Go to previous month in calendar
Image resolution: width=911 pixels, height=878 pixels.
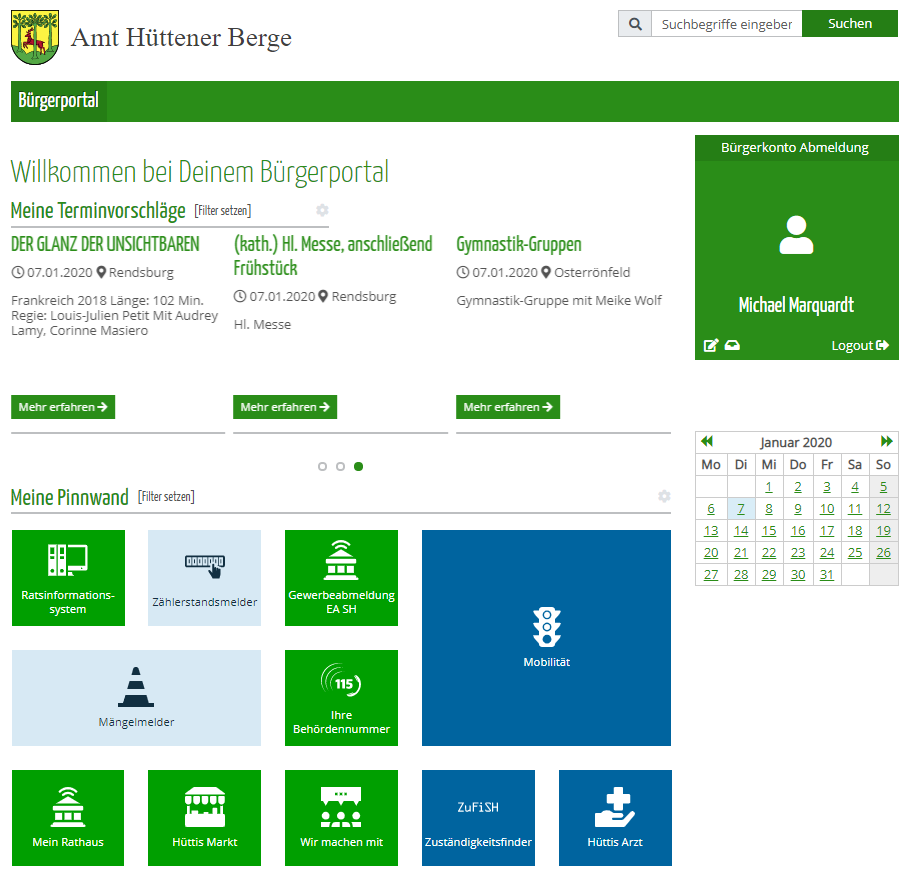(706, 441)
